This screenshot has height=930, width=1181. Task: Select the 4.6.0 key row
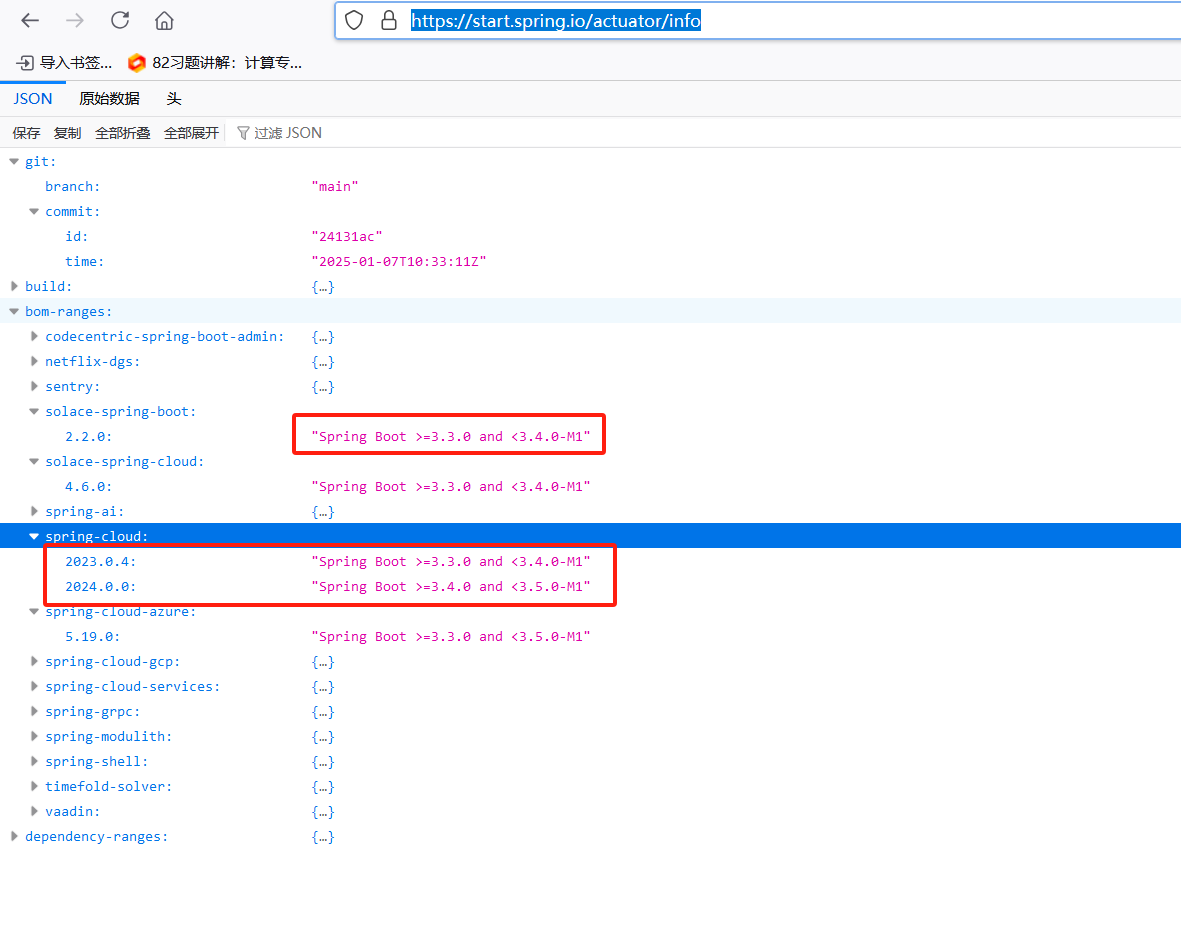[88, 486]
